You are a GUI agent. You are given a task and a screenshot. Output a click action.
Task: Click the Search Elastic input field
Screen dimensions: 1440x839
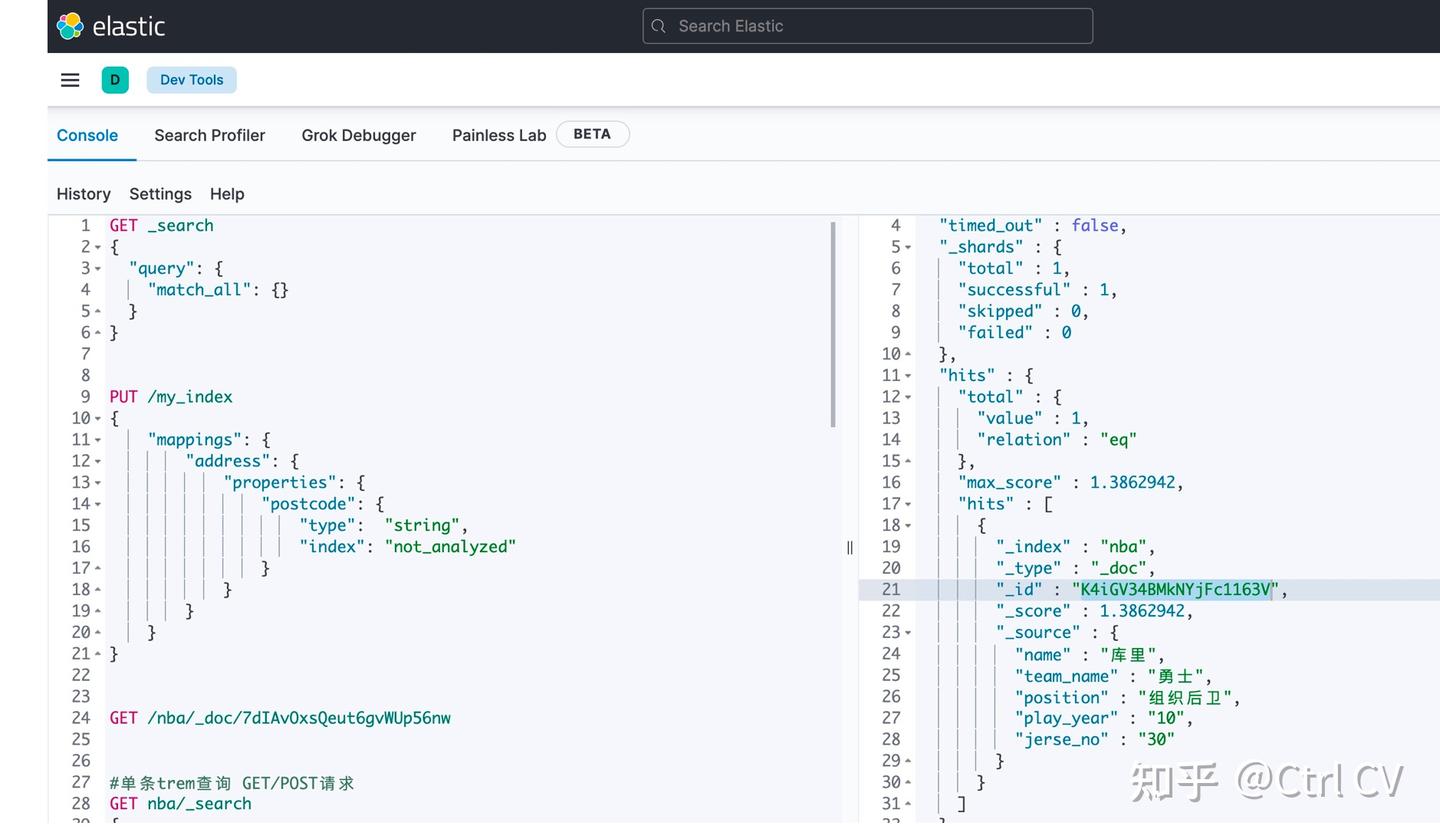(868, 26)
